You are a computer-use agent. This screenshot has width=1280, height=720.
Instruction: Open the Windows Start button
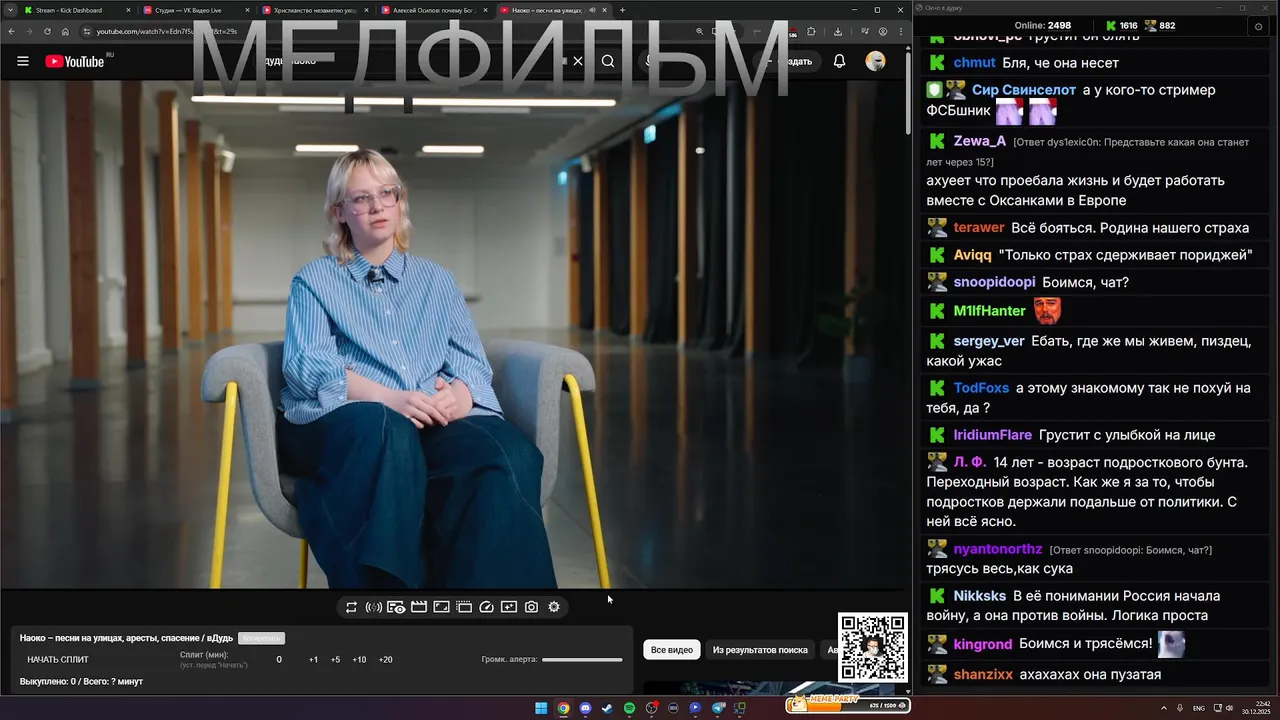541,708
